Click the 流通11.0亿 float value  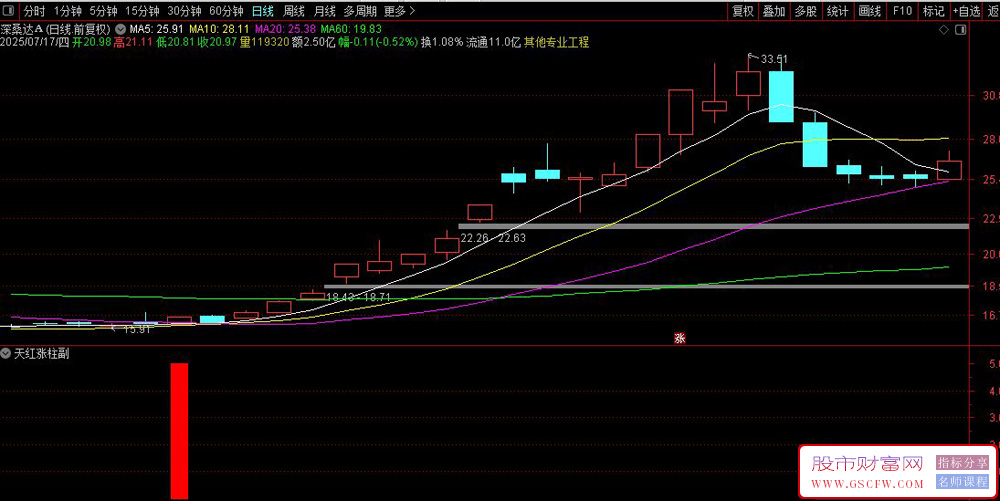[494, 43]
